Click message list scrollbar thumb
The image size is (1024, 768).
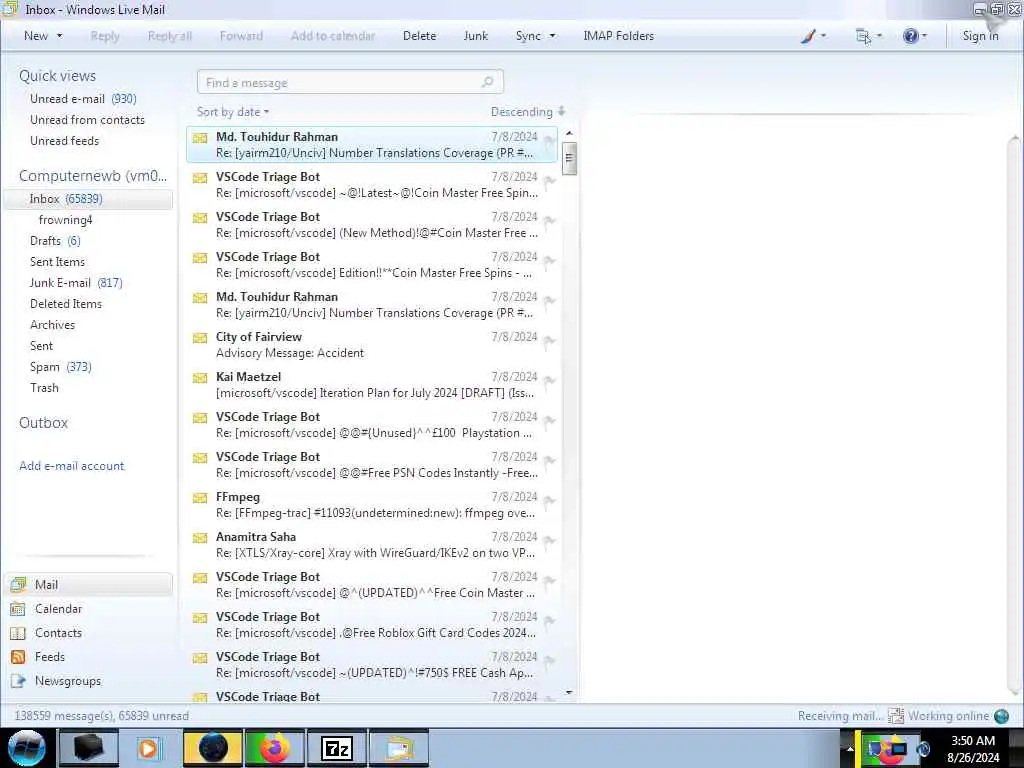coord(569,158)
